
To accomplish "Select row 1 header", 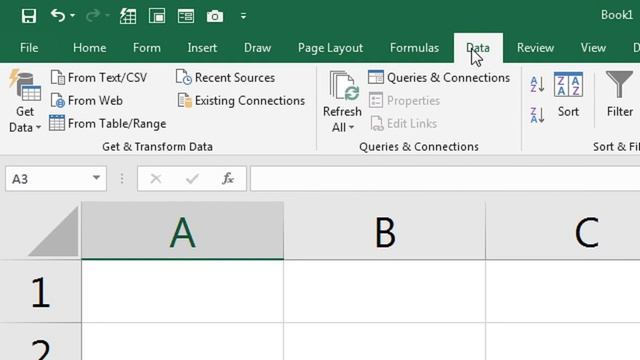I will [40, 291].
